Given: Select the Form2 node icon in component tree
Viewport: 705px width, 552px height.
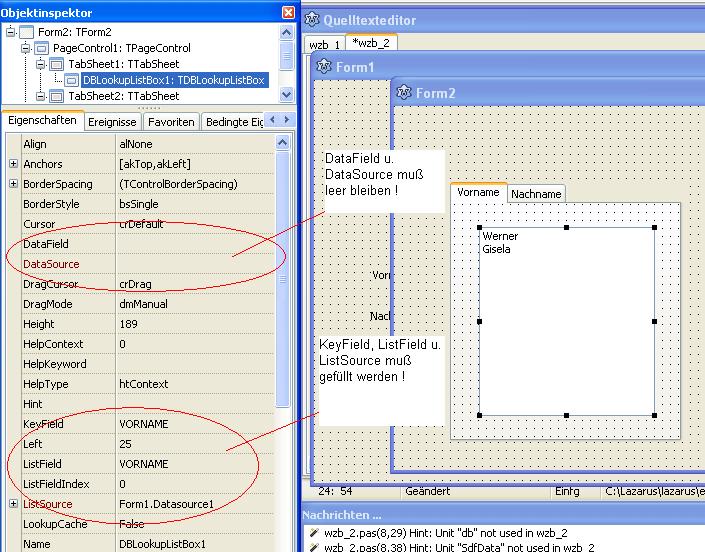Looking at the screenshot, I should 26,32.
